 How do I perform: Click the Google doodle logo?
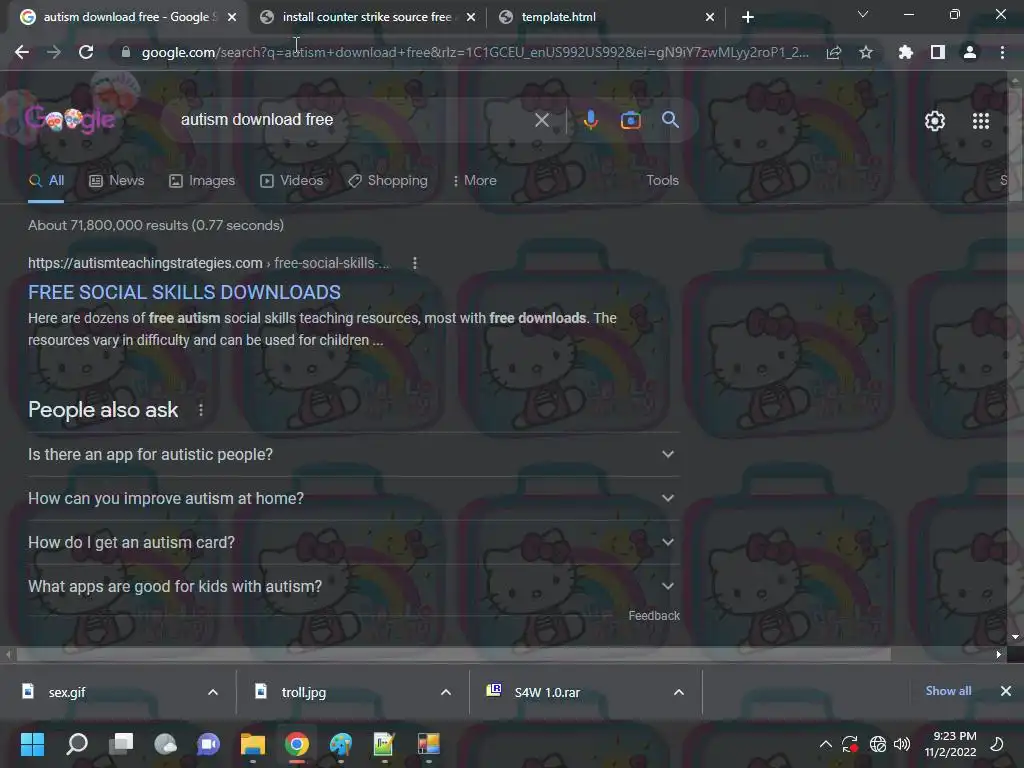(71, 118)
